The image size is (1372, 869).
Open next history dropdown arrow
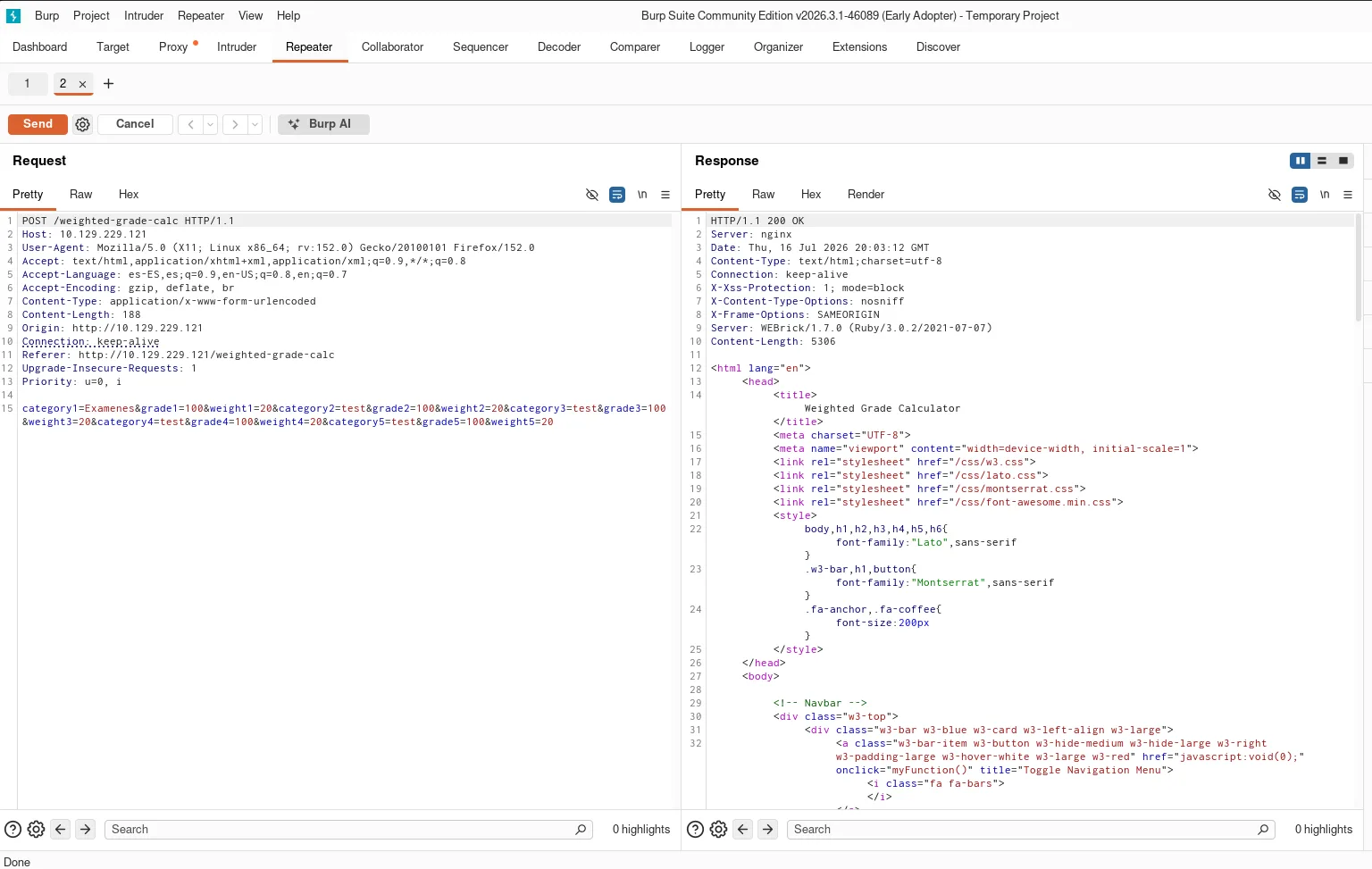255,124
